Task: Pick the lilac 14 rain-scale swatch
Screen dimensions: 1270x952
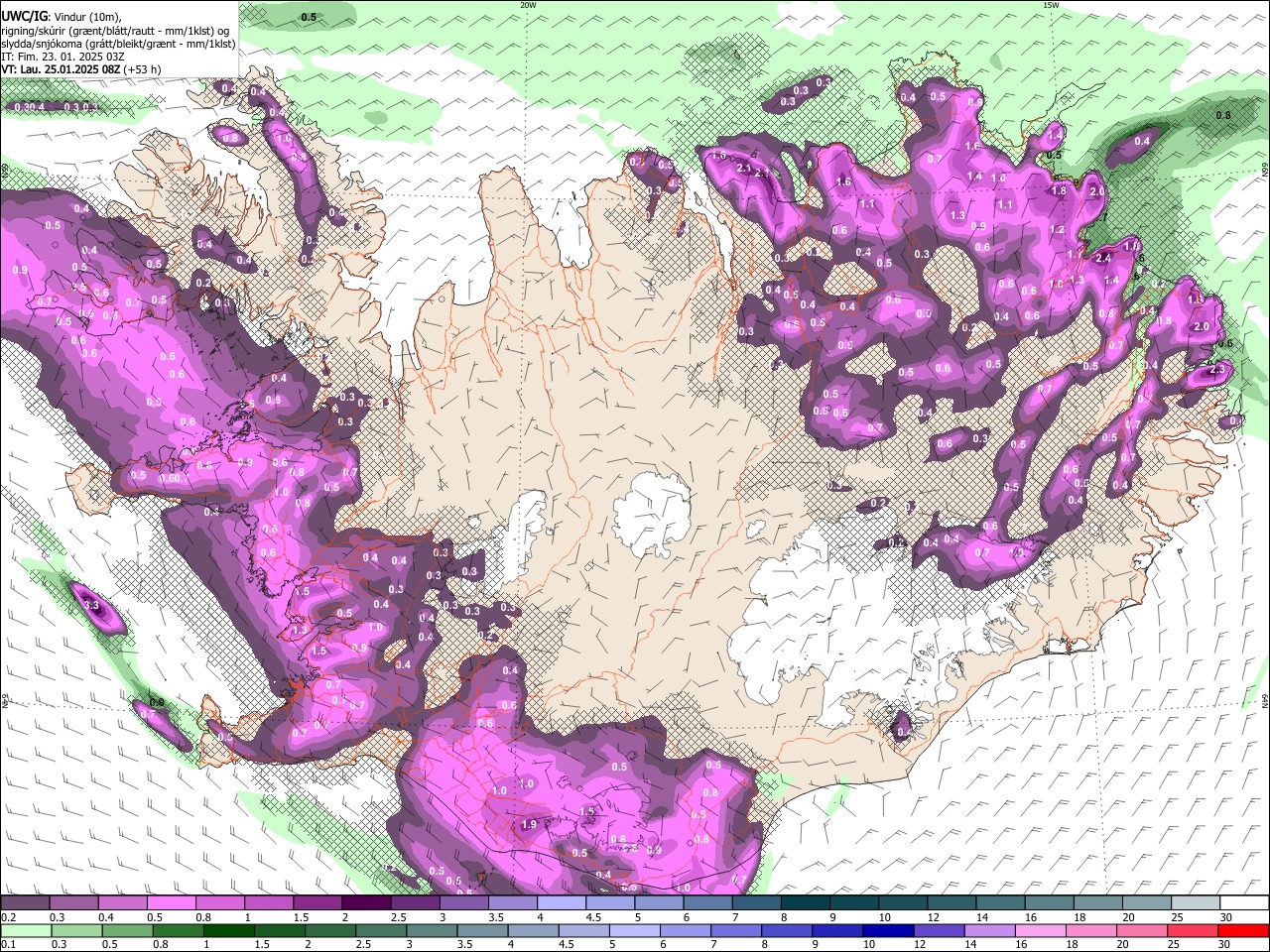Action: point(989,930)
